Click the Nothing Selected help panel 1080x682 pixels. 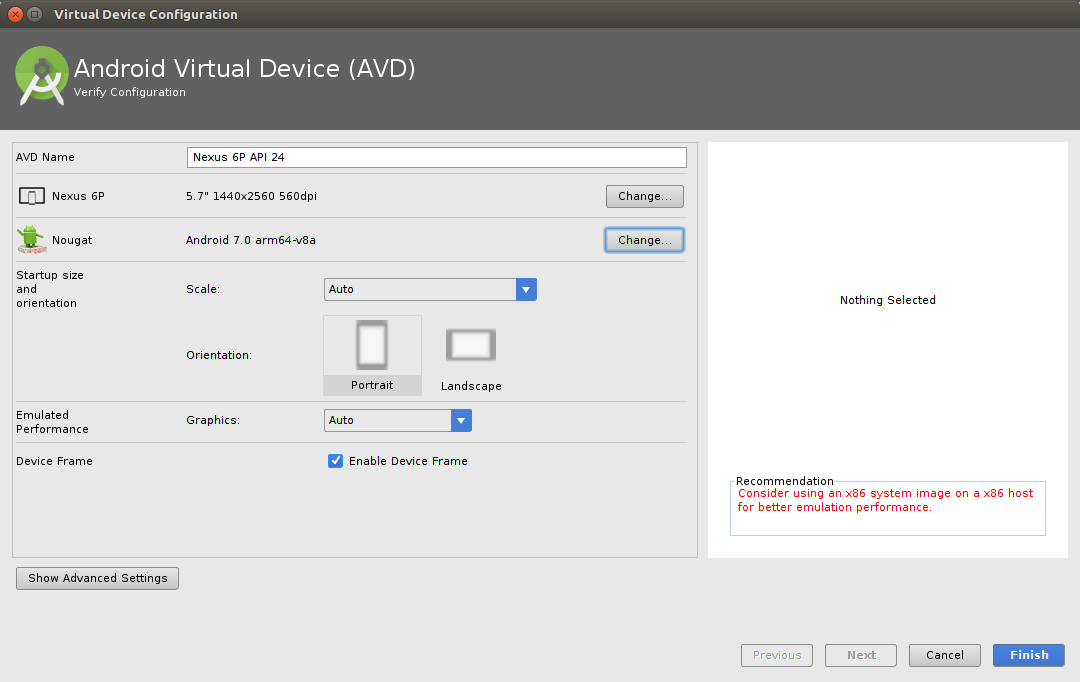(x=887, y=300)
